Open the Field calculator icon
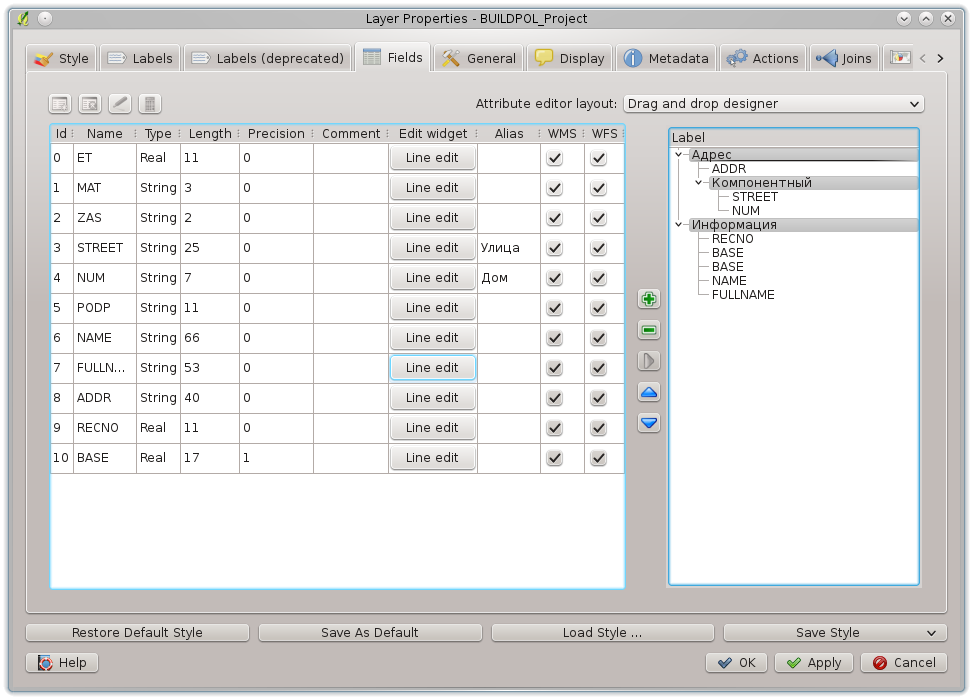The image size is (973, 700). point(150,104)
